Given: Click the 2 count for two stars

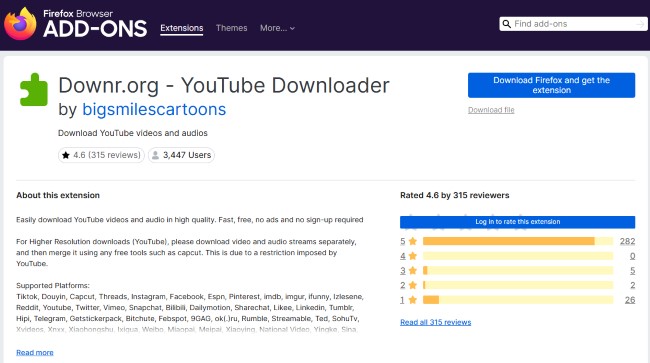Looking at the screenshot, I should pos(633,285).
